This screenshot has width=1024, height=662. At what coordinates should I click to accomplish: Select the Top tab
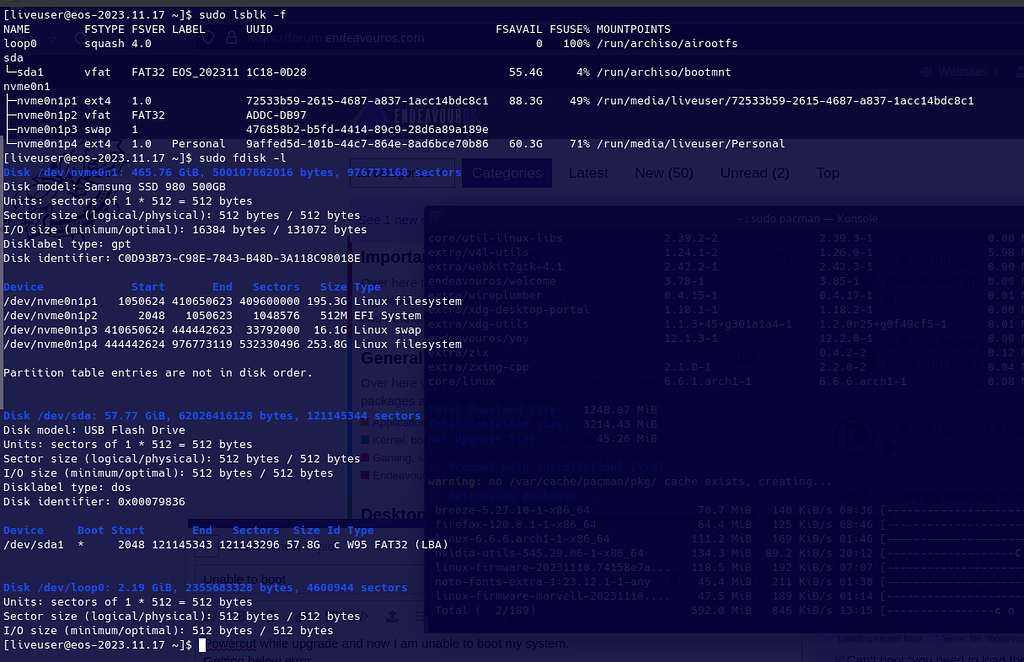(x=827, y=172)
